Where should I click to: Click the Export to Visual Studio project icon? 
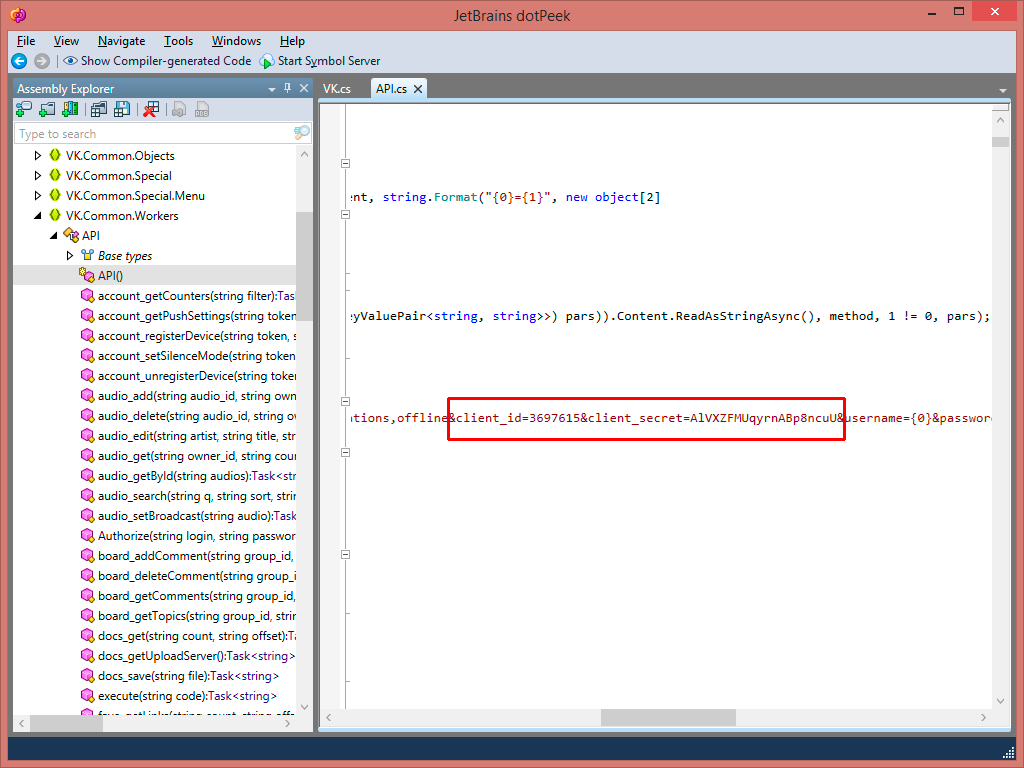tap(179, 110)
